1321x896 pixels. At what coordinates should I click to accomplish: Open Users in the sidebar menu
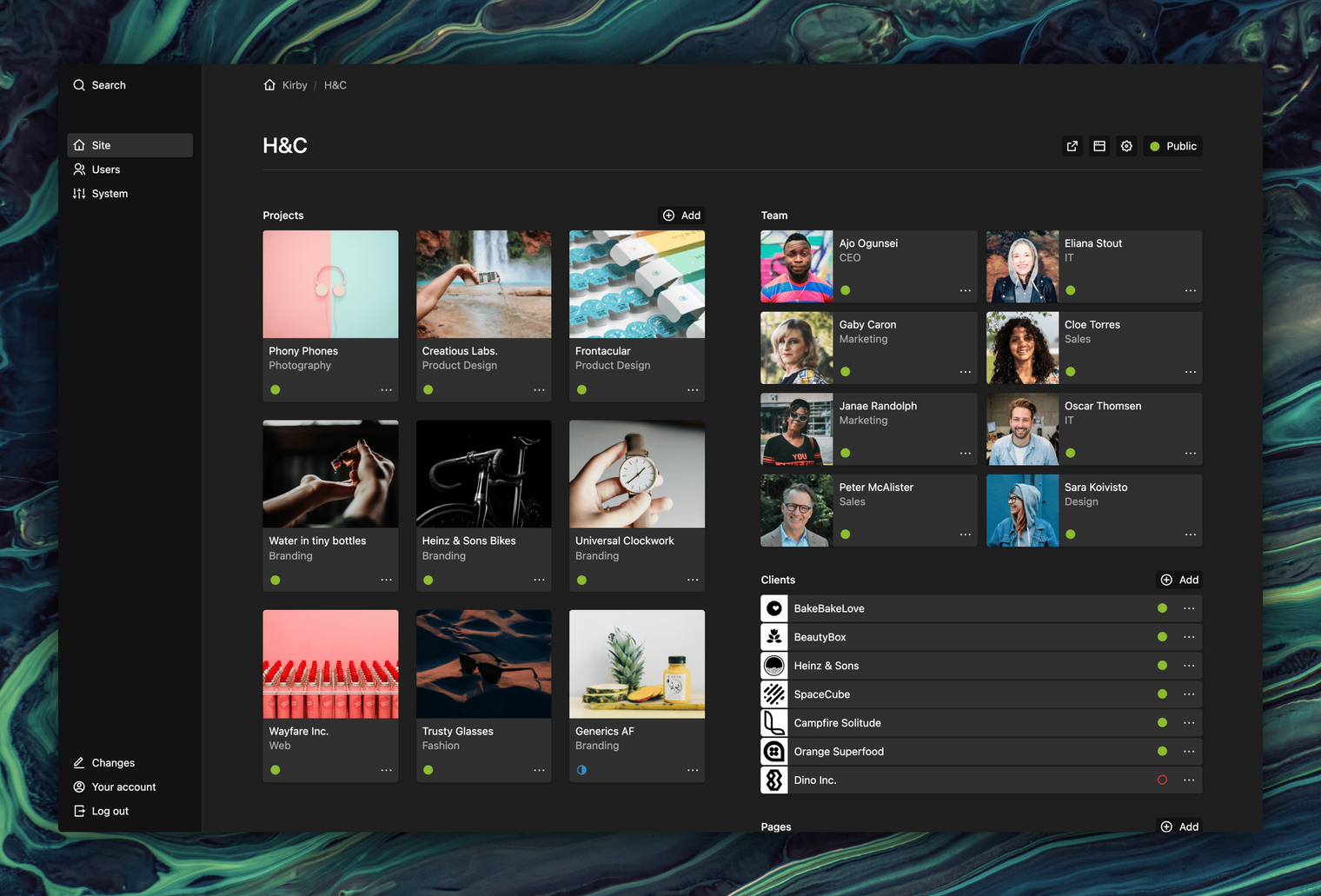(x=129, y=169)
